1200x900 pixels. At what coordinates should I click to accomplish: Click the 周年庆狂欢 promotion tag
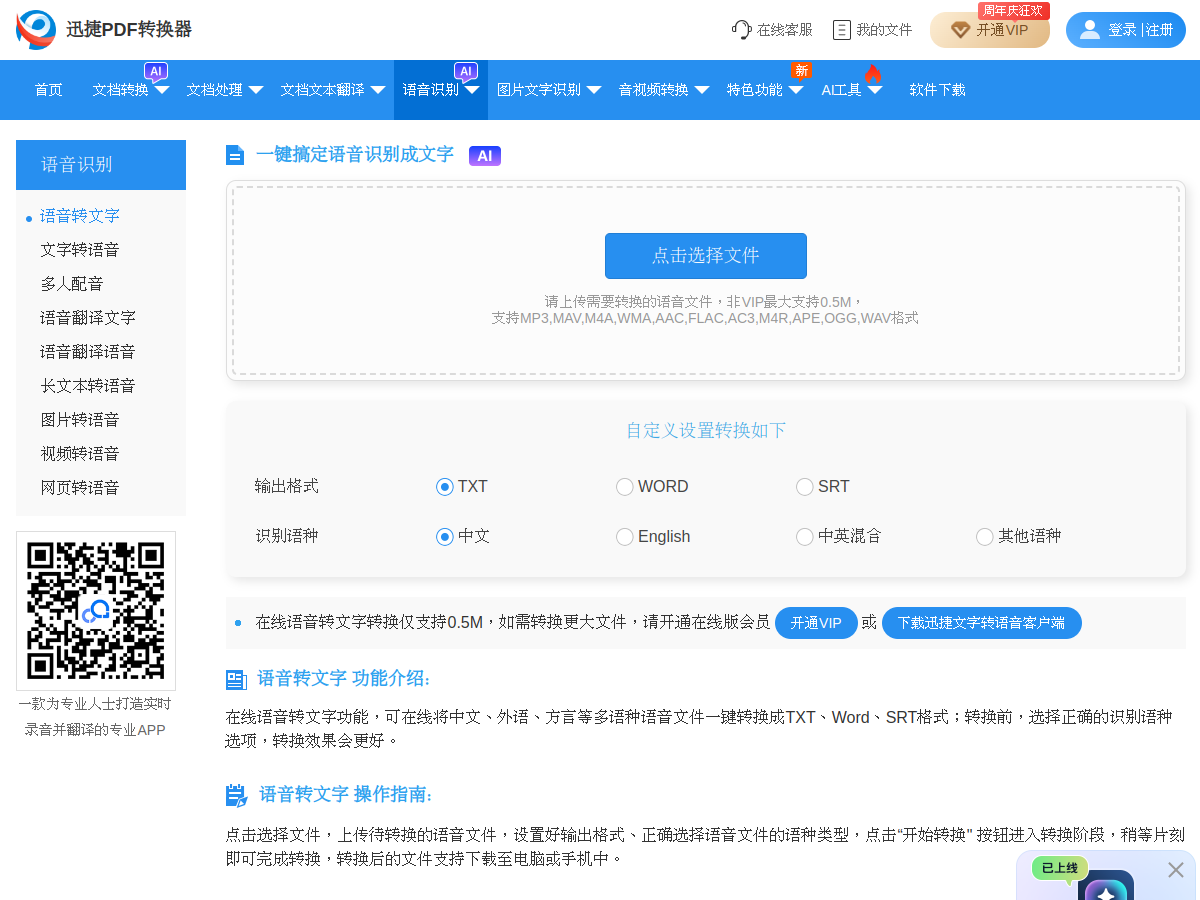coord(1014,10)
